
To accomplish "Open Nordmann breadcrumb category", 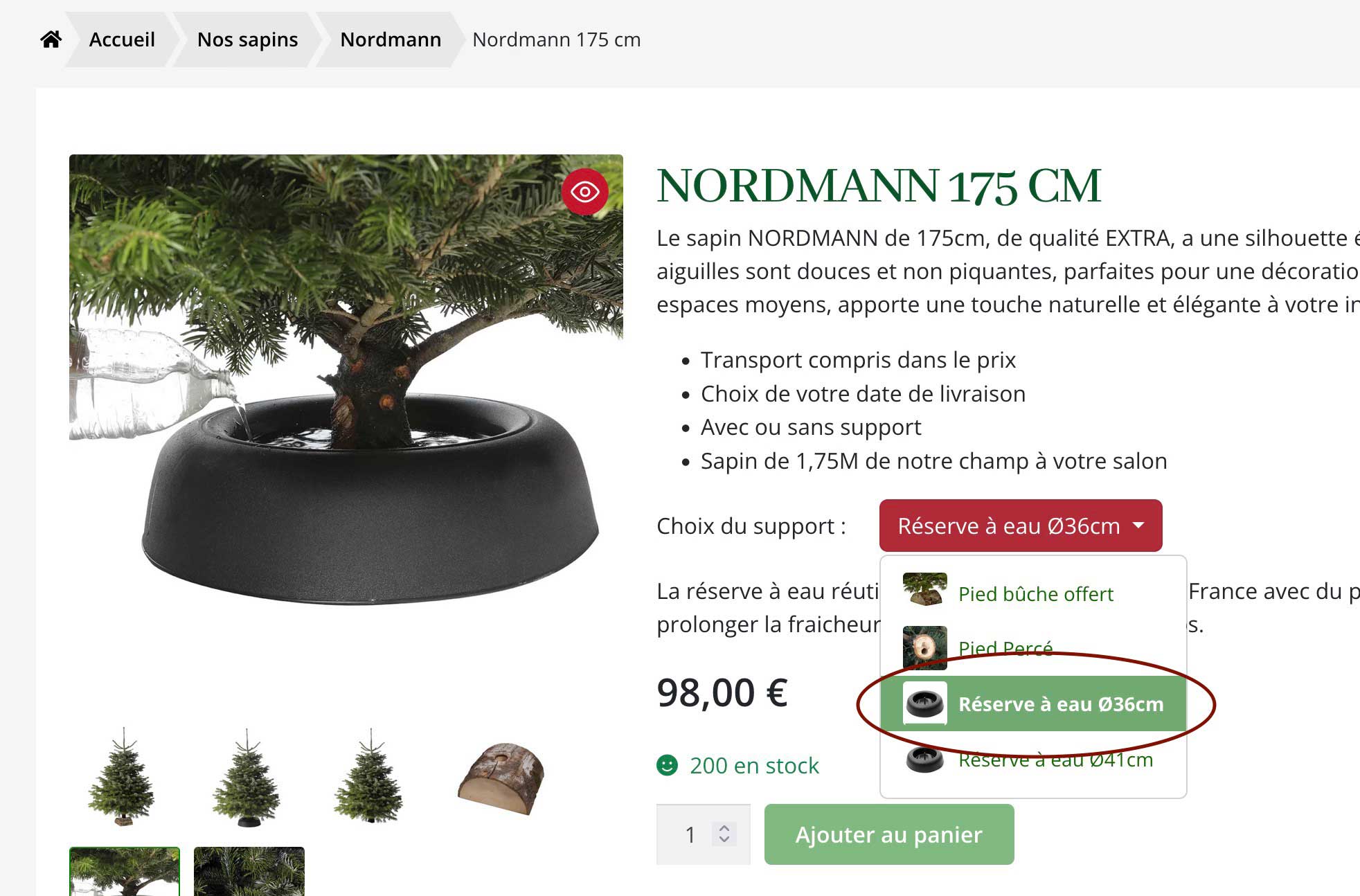I will click(x=391, y=39).
